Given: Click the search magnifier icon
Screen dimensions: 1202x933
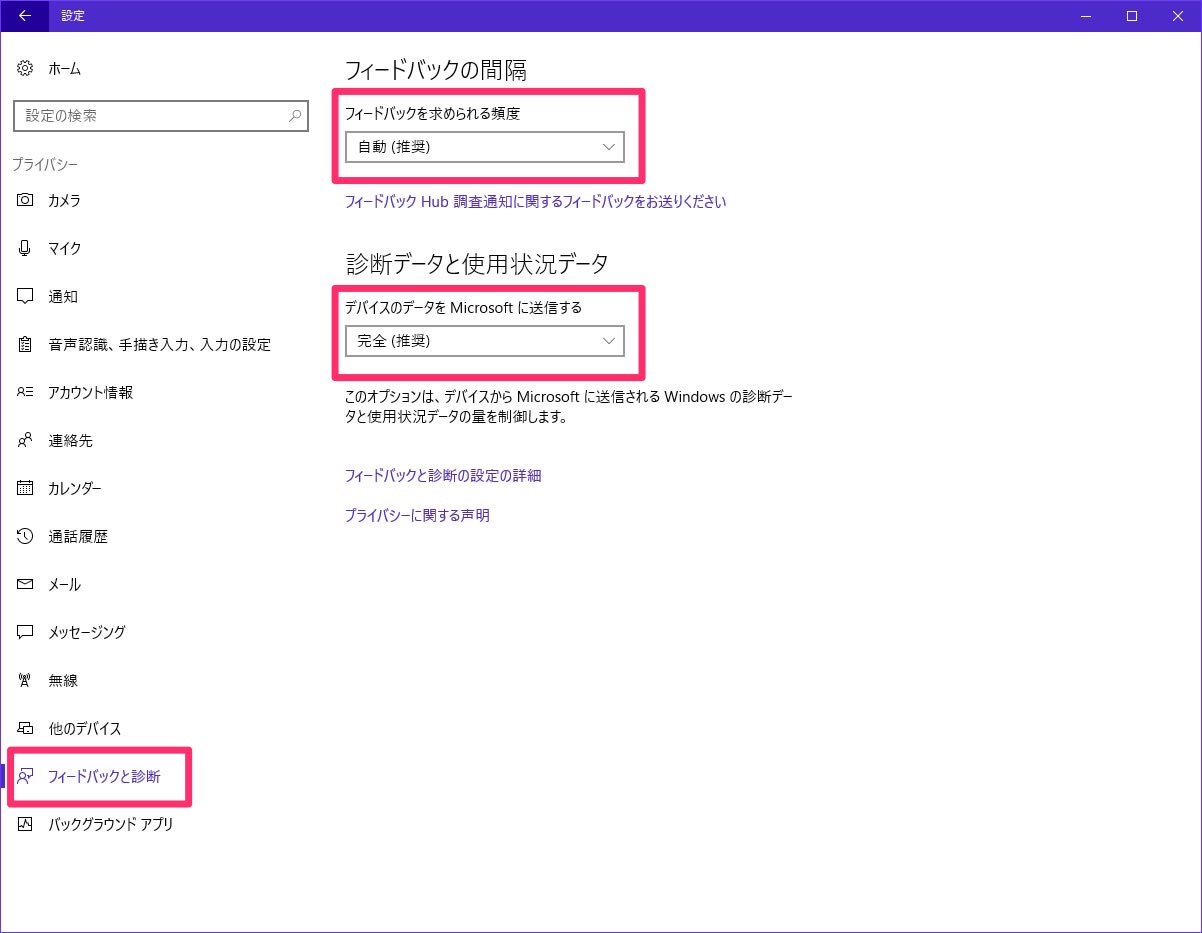Looking at the screenshot, I should (x=295, y=116).
